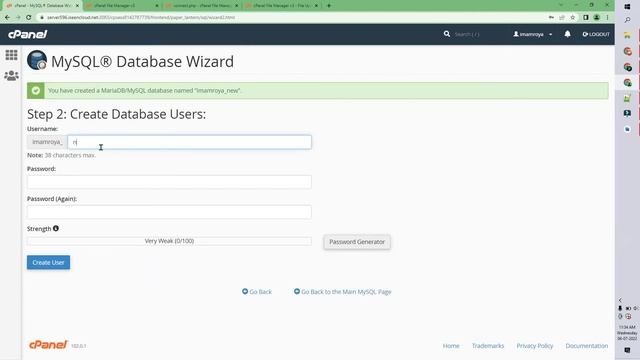Open the Privacy Policy footer link

pos(535,346)
